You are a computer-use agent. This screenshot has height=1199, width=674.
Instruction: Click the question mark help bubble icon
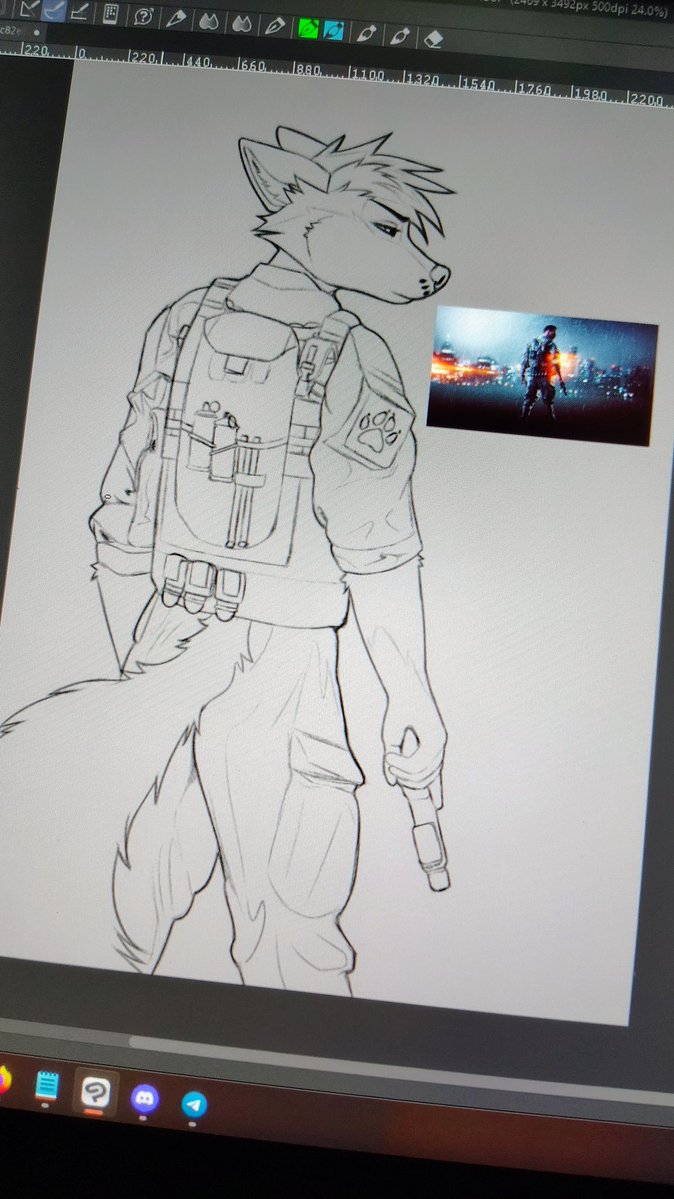[x=143, y=15]
